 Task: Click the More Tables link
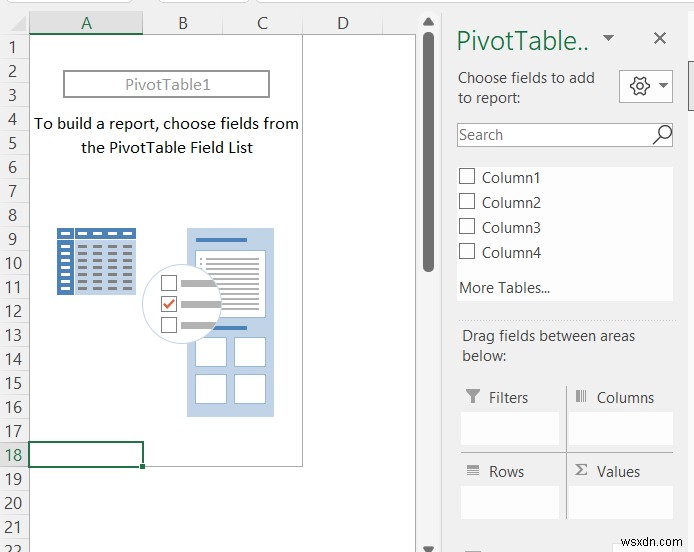point(504,288)
